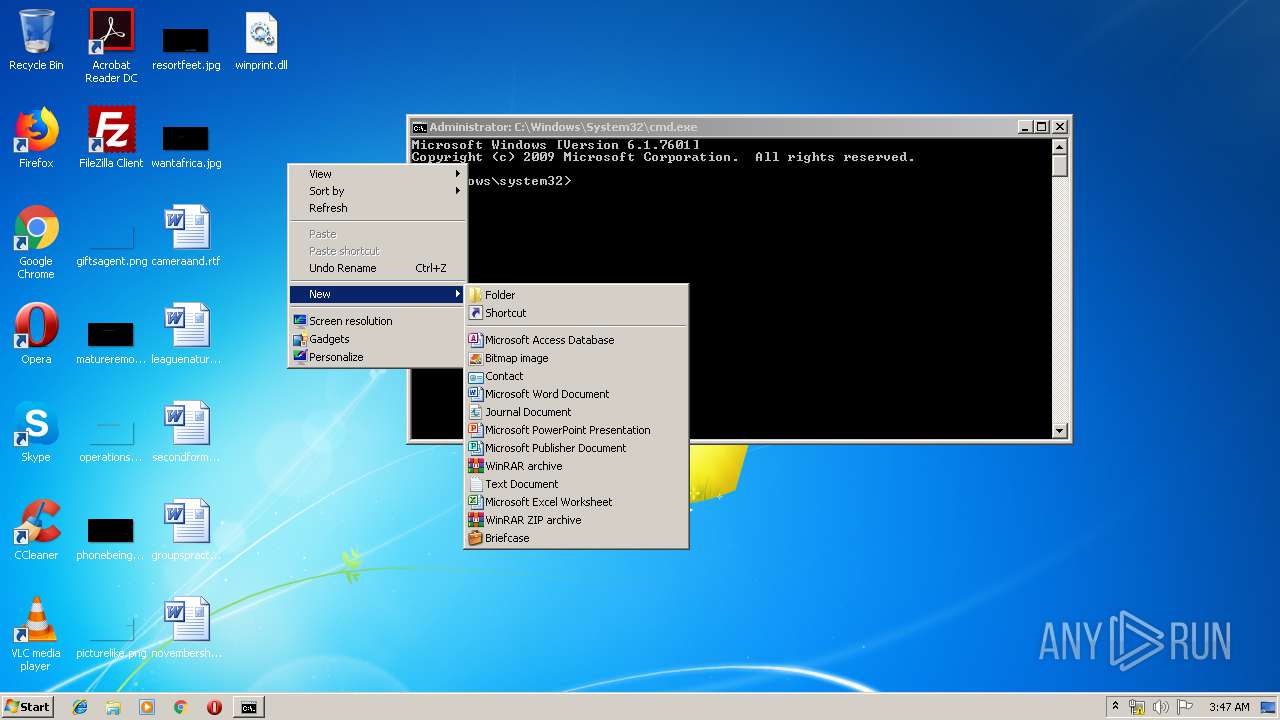This screenshot has width=1280, height=720.
Task: Open the VLC media player shortcut
Action: [36, 634]
